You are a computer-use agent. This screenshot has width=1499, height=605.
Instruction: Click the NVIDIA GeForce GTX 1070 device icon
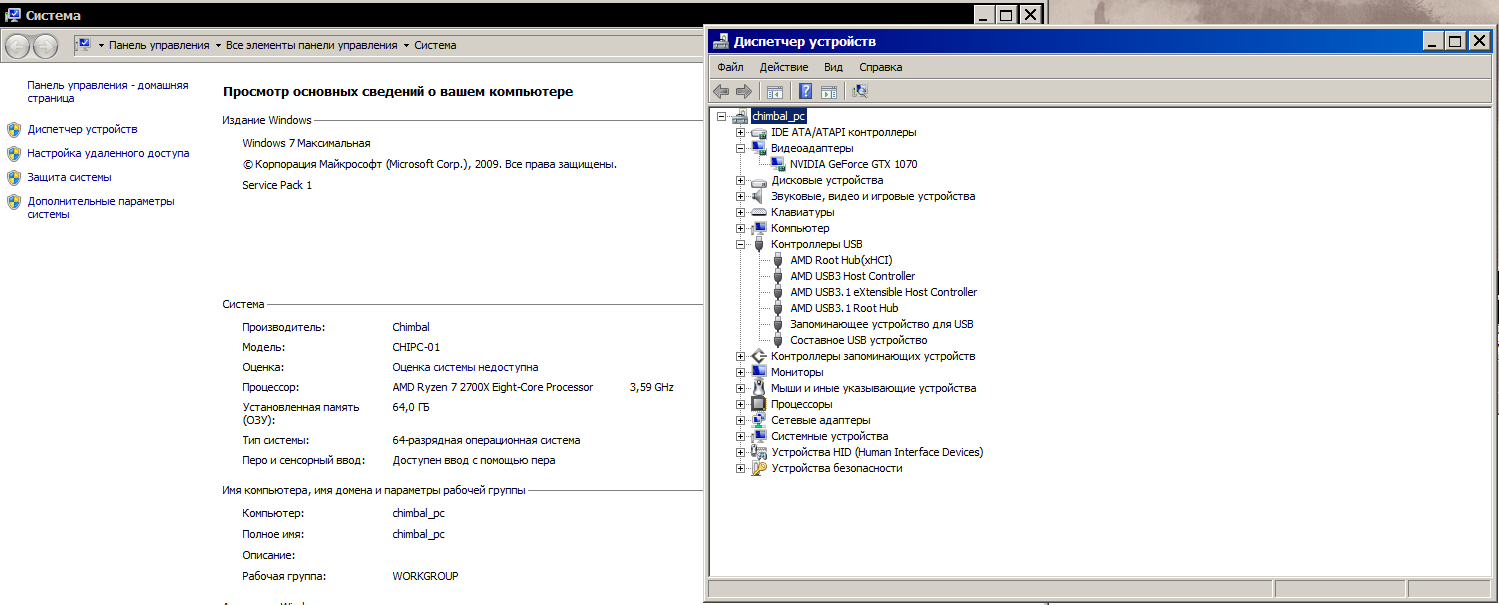tap(777, 164)
